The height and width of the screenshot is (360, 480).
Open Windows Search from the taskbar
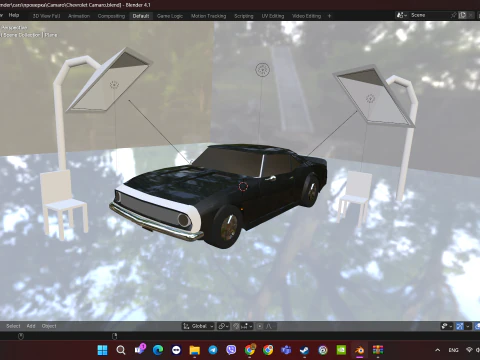[x=121, y=350]
